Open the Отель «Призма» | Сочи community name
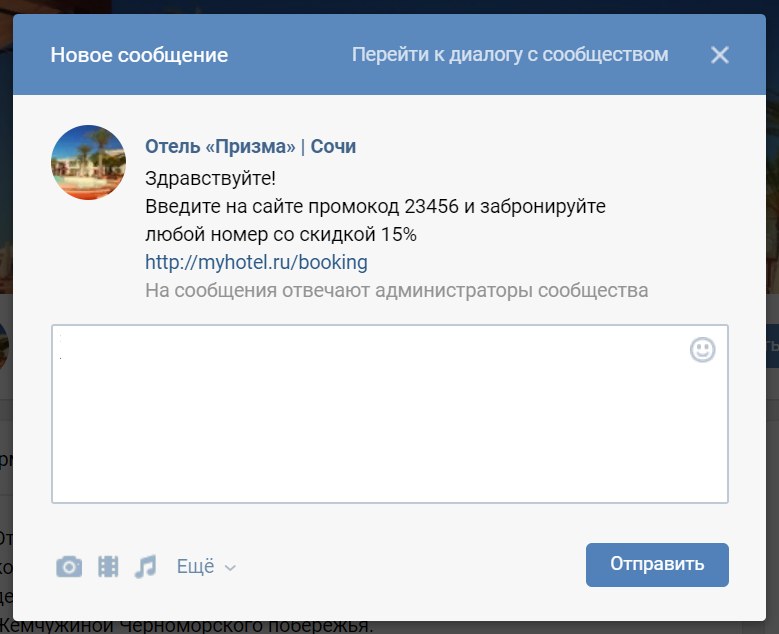 (x=250, y=147)
